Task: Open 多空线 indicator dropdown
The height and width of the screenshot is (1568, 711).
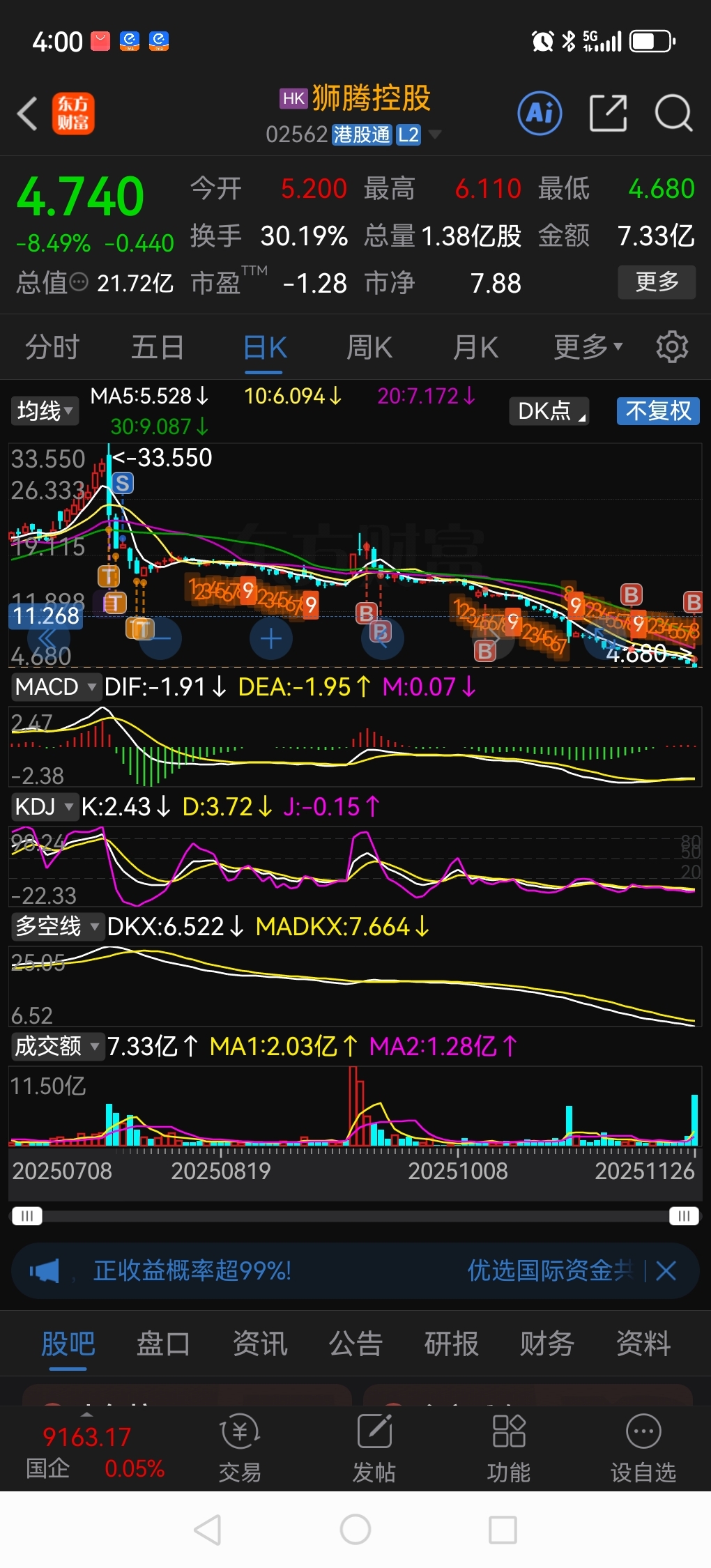Action: pyautogui.click(x=56, y=926)
